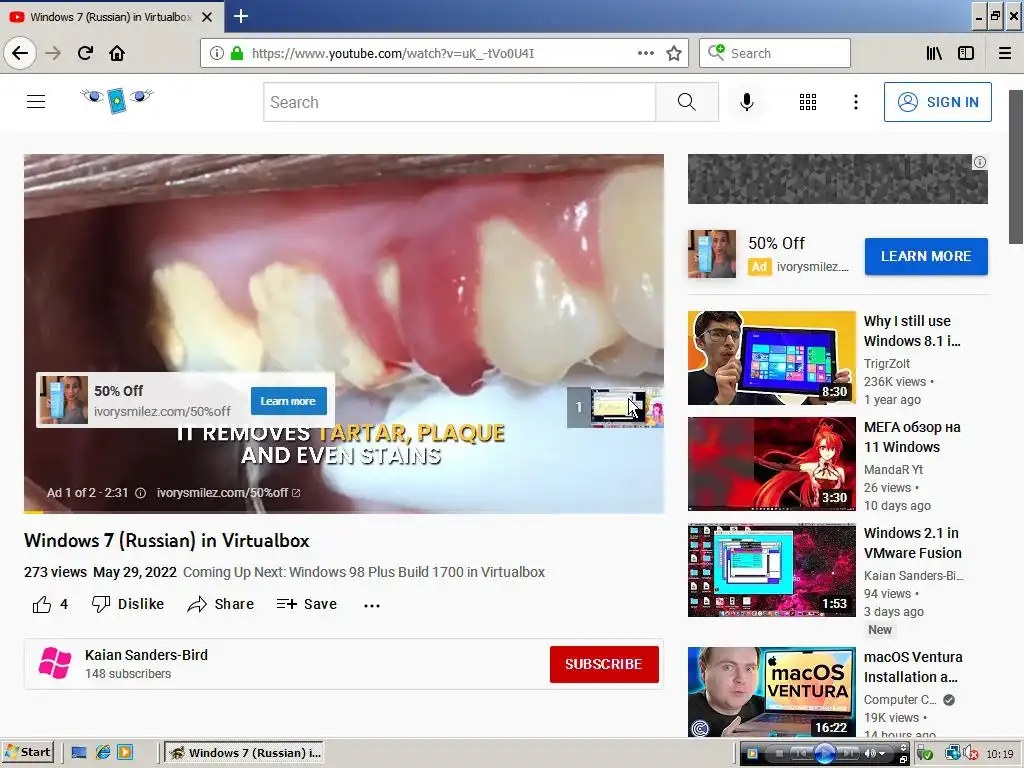This screenshot has width=1024, height=768.
Task: Like the video with the thumbs-up icon
Action: click(x=42, y=605)
